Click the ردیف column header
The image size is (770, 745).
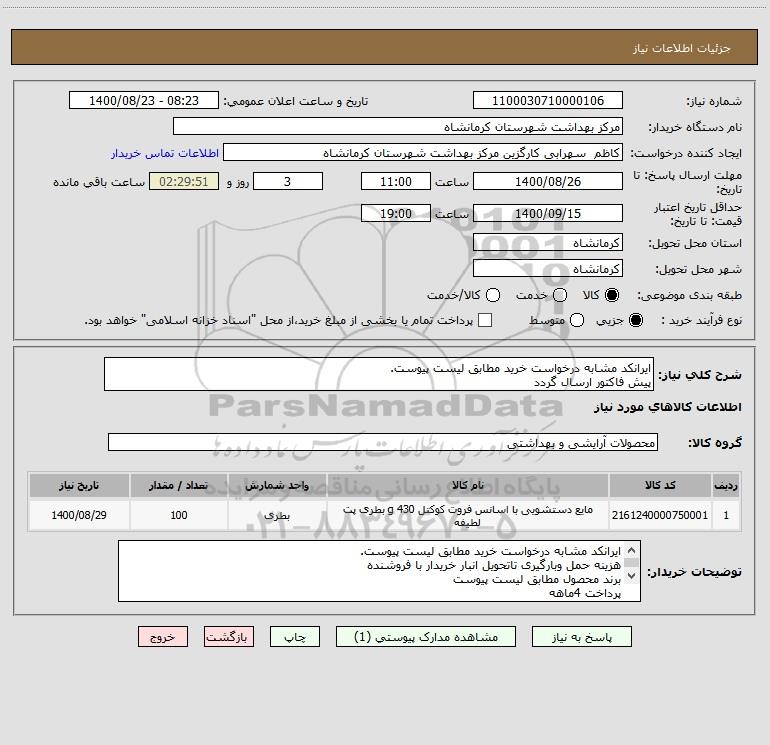pyautogui.click(x=726, y=485)
